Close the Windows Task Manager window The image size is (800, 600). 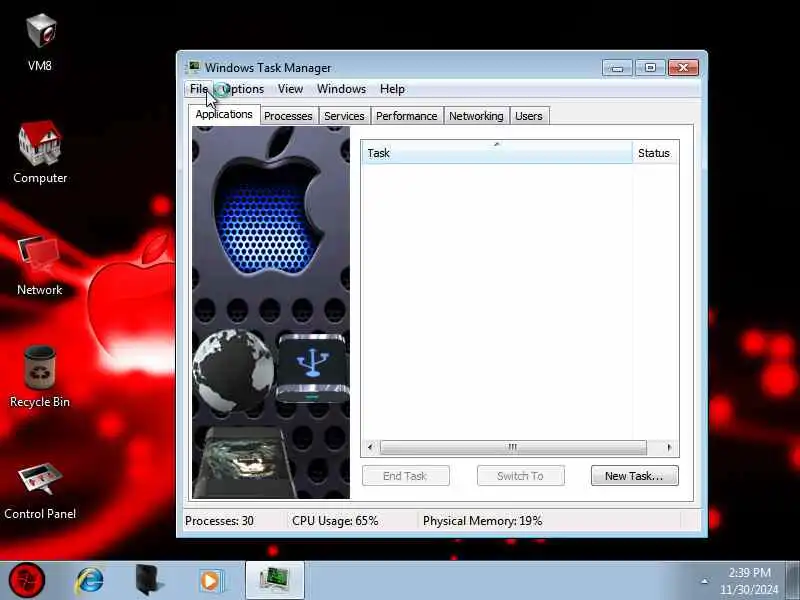coord(683,67)
